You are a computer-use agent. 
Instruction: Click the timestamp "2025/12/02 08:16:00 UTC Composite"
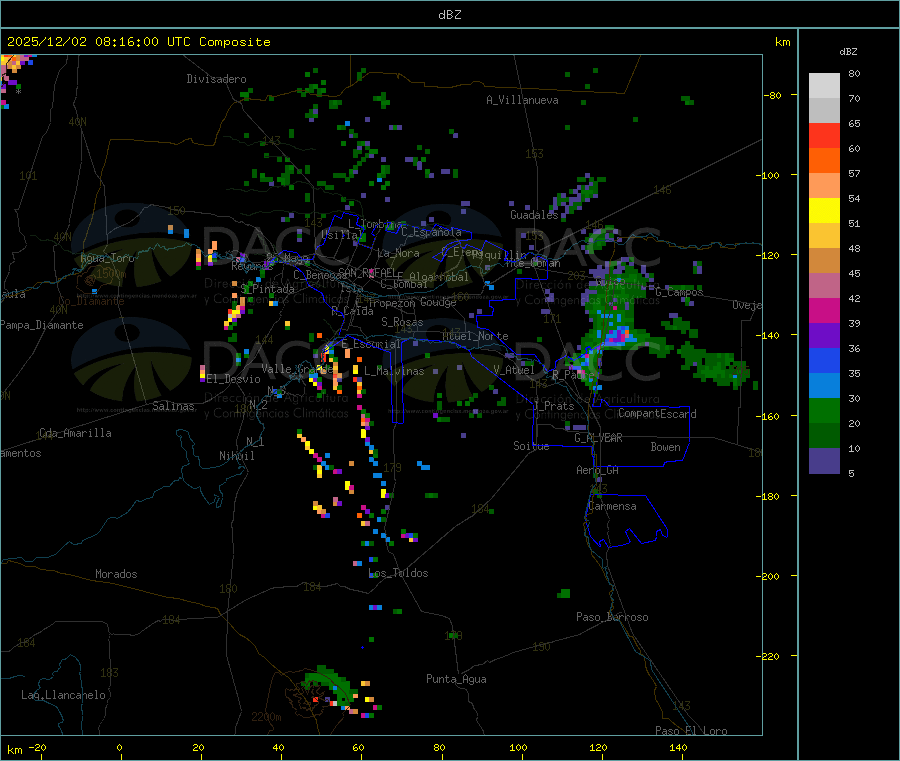coord(138,42)
